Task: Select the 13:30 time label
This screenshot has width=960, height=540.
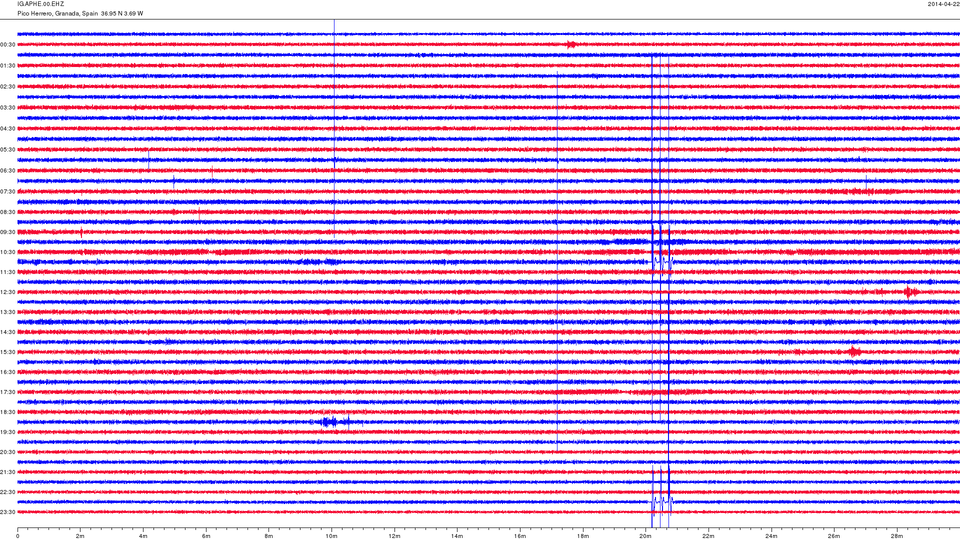Action: click(x=8, y=312)
